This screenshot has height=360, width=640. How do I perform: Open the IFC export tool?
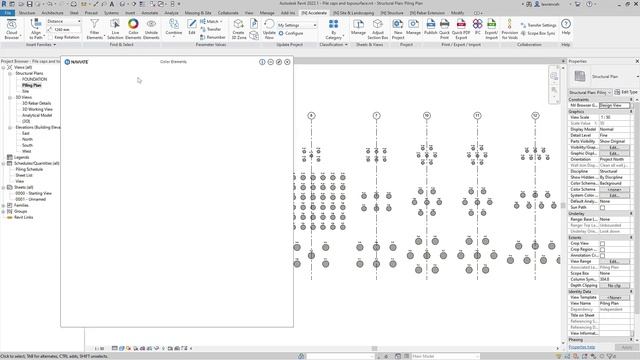[x=477, y=28]
